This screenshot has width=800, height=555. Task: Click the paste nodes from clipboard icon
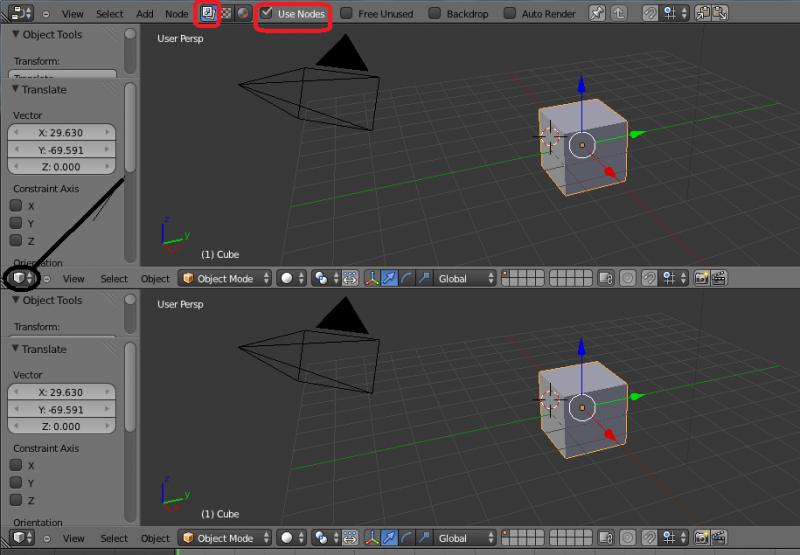coord(719,13)
